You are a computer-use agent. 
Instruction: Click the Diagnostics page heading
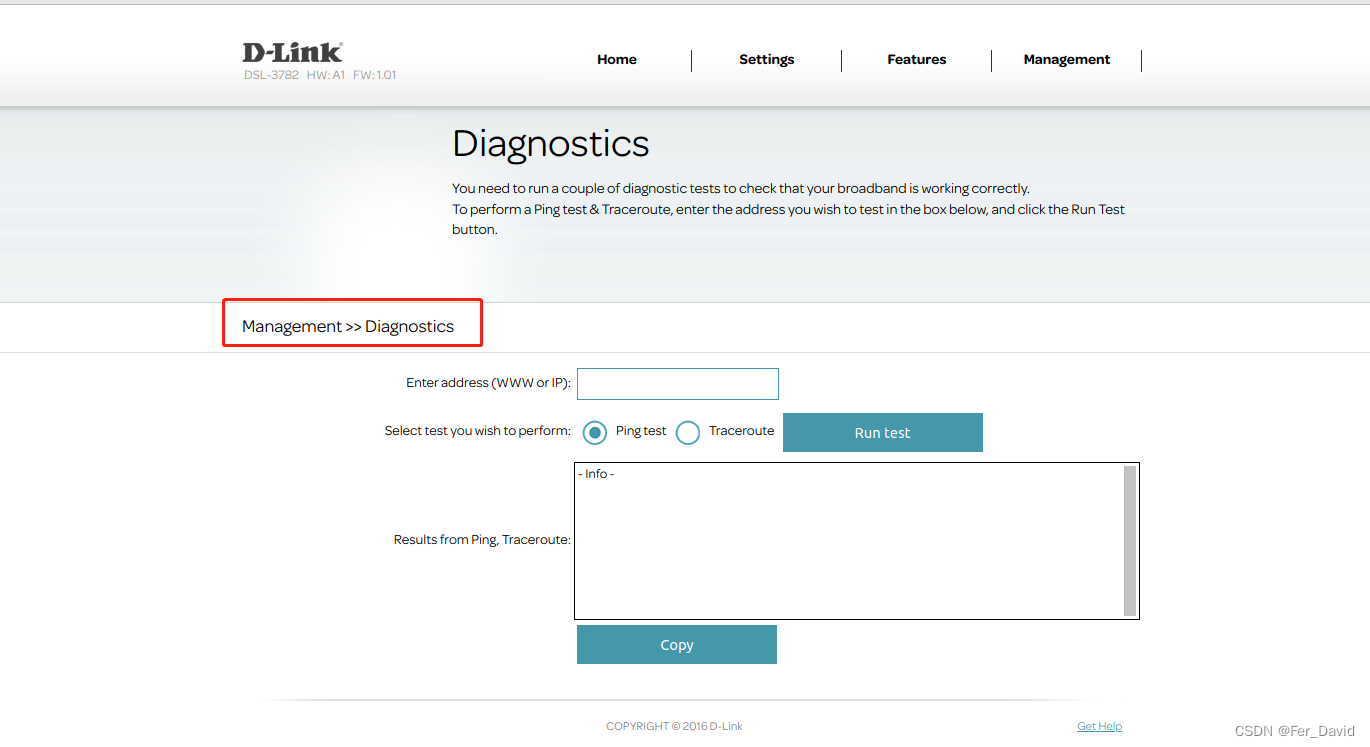click(551, 144)
